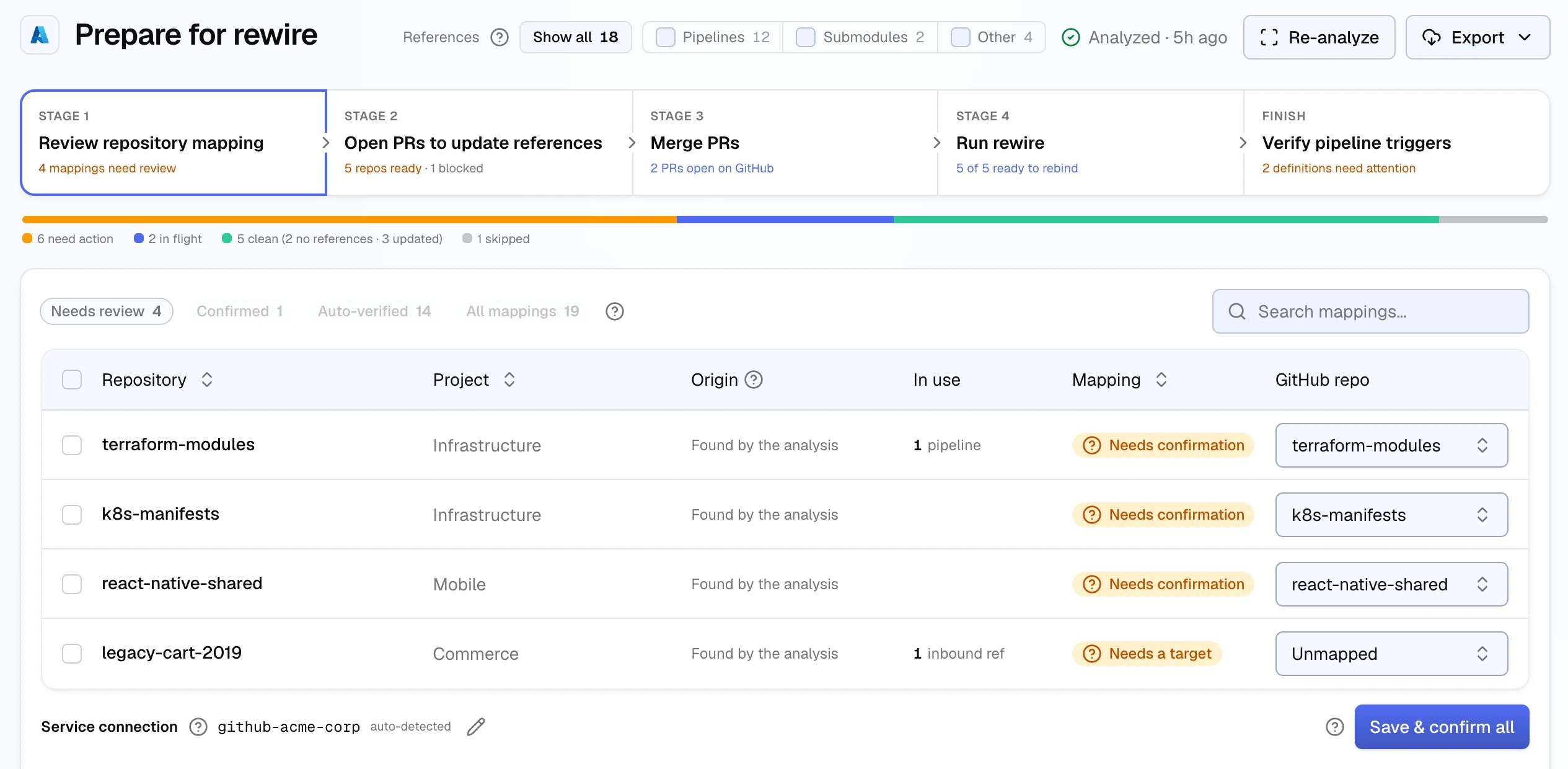Click question icon in terraform-modules Needs confirmation badge
The height and width of the screenshot is (769, 1568).
tap(1091, 445)
